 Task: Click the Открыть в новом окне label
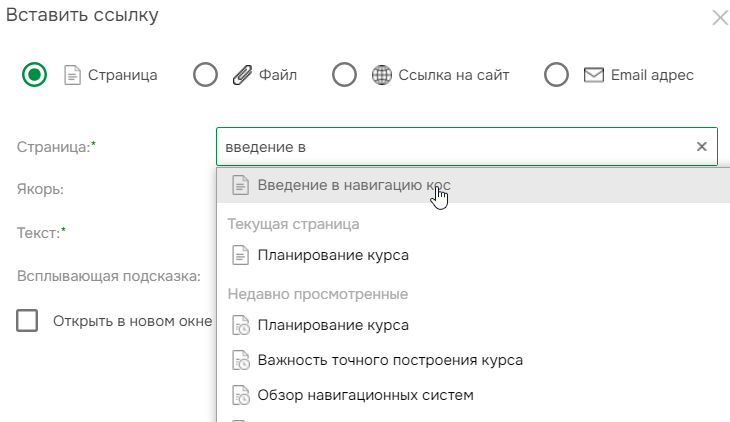click(x=133, y=321)
